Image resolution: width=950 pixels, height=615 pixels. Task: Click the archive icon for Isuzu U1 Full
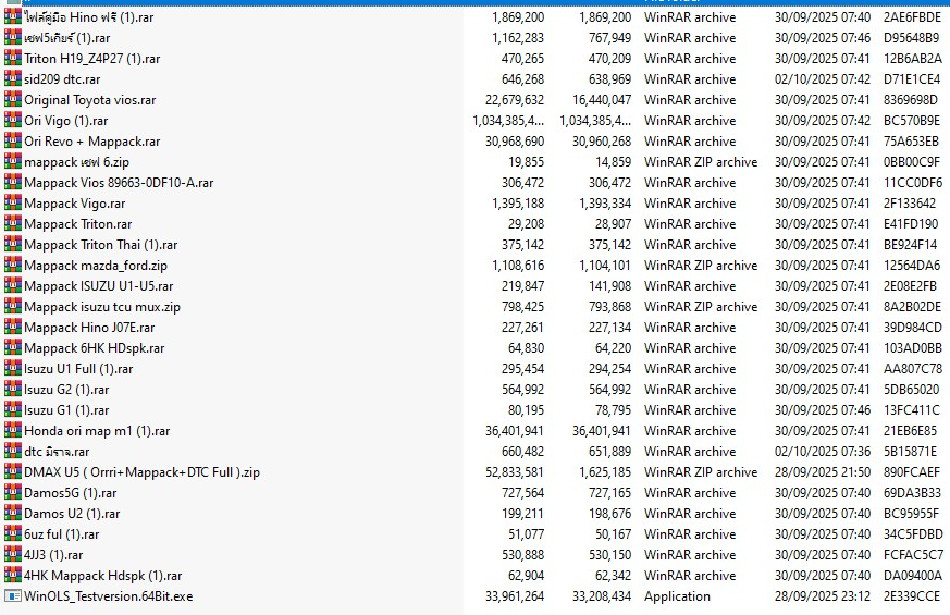tap(12, 369)
